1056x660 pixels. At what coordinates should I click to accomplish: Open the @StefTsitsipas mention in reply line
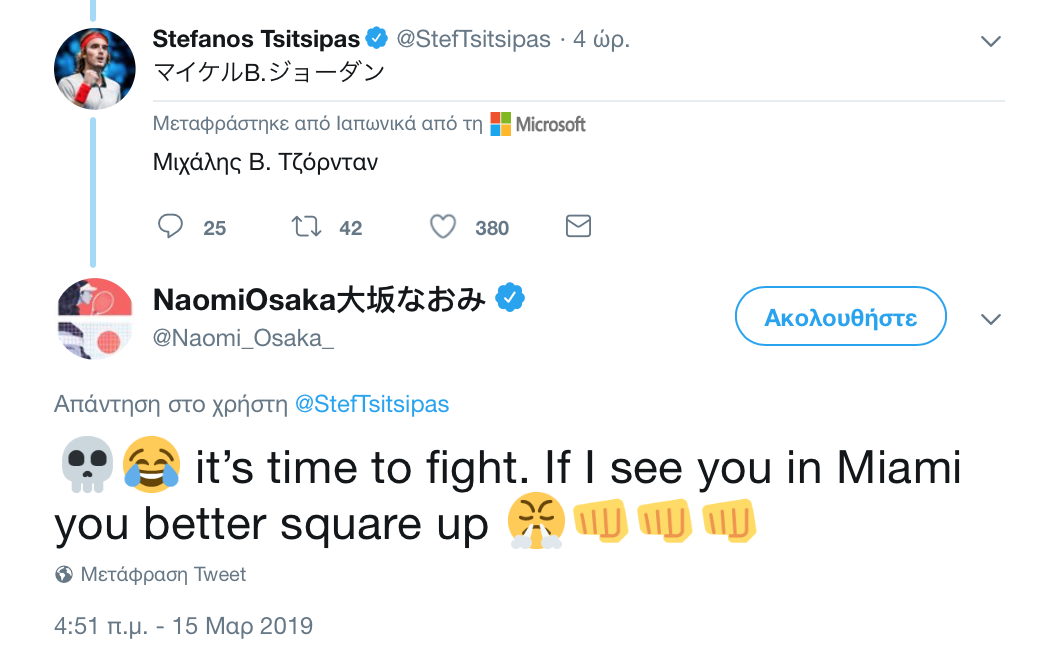[x=372, y=404]
